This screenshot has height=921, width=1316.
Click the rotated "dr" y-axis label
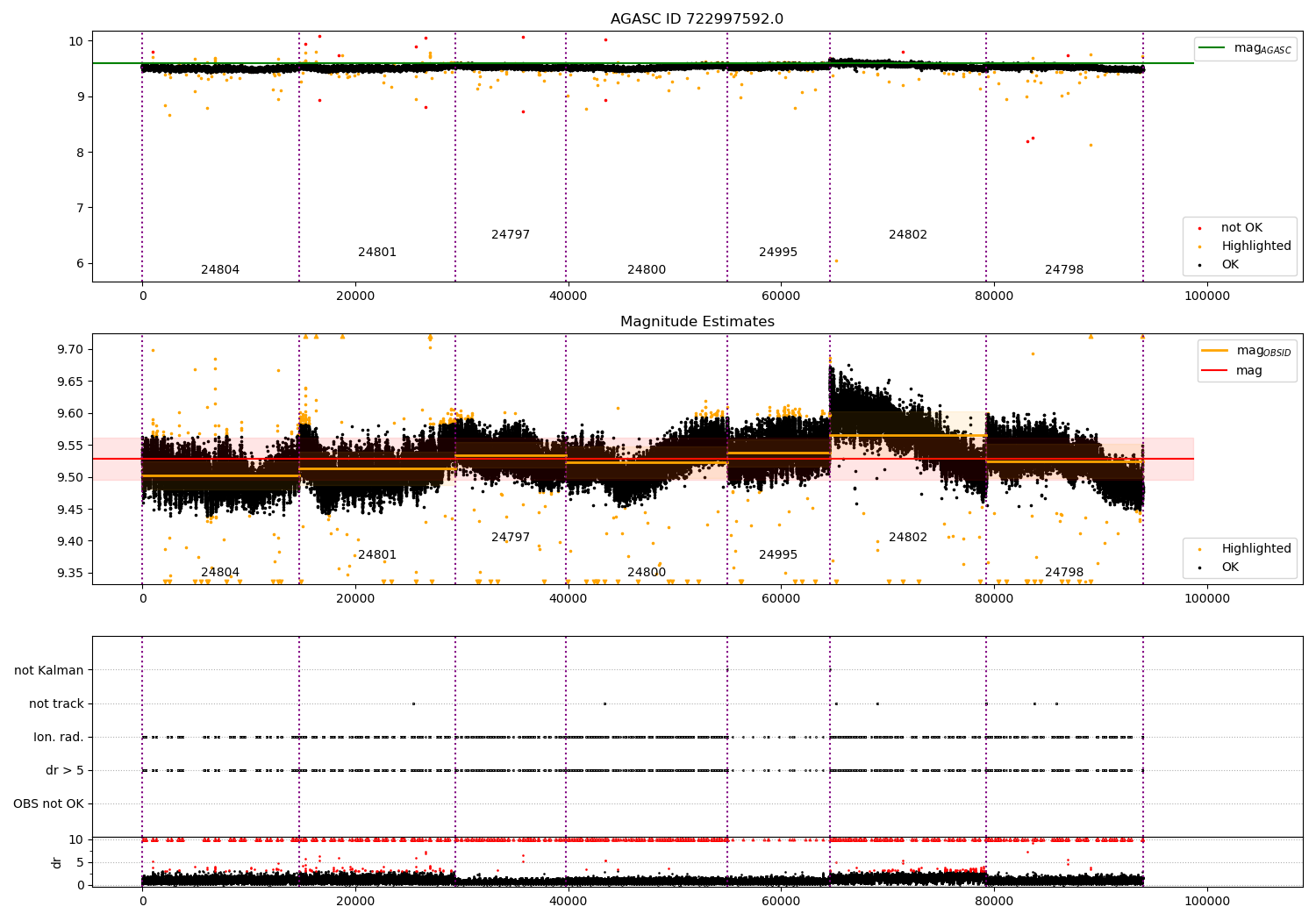pos(57,862)
